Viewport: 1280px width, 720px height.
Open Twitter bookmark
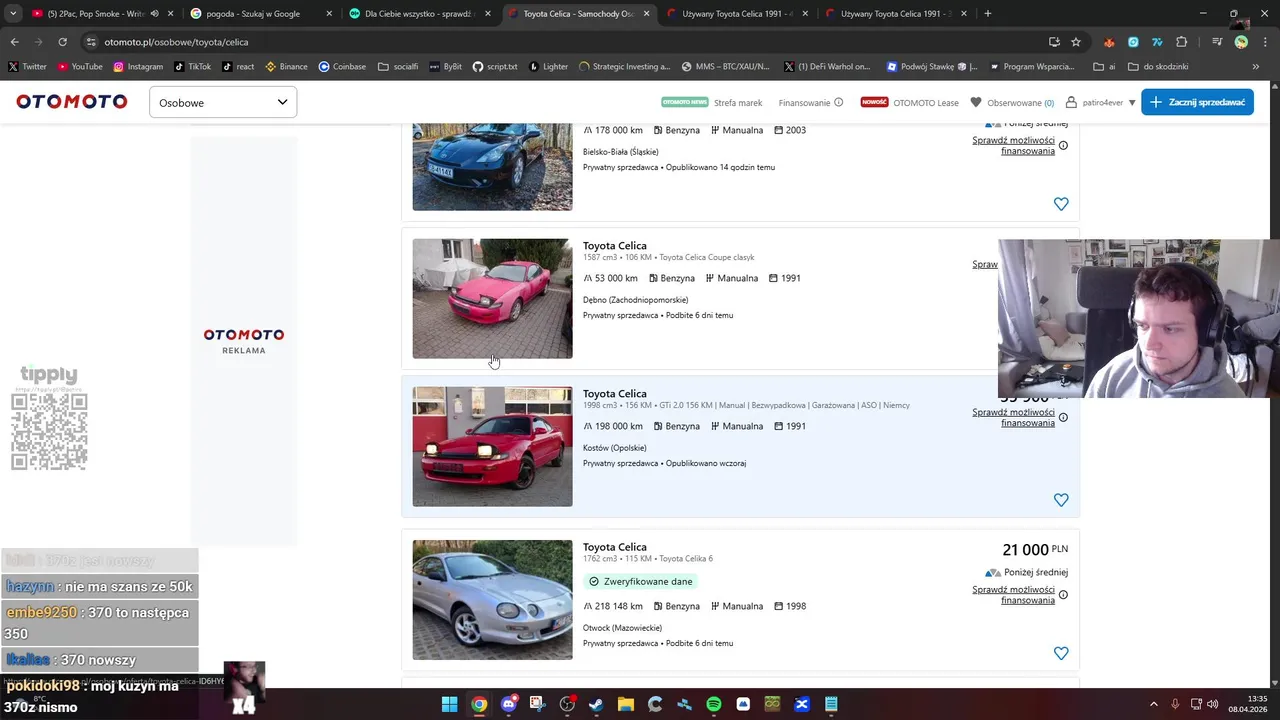(x=27, y=67)
